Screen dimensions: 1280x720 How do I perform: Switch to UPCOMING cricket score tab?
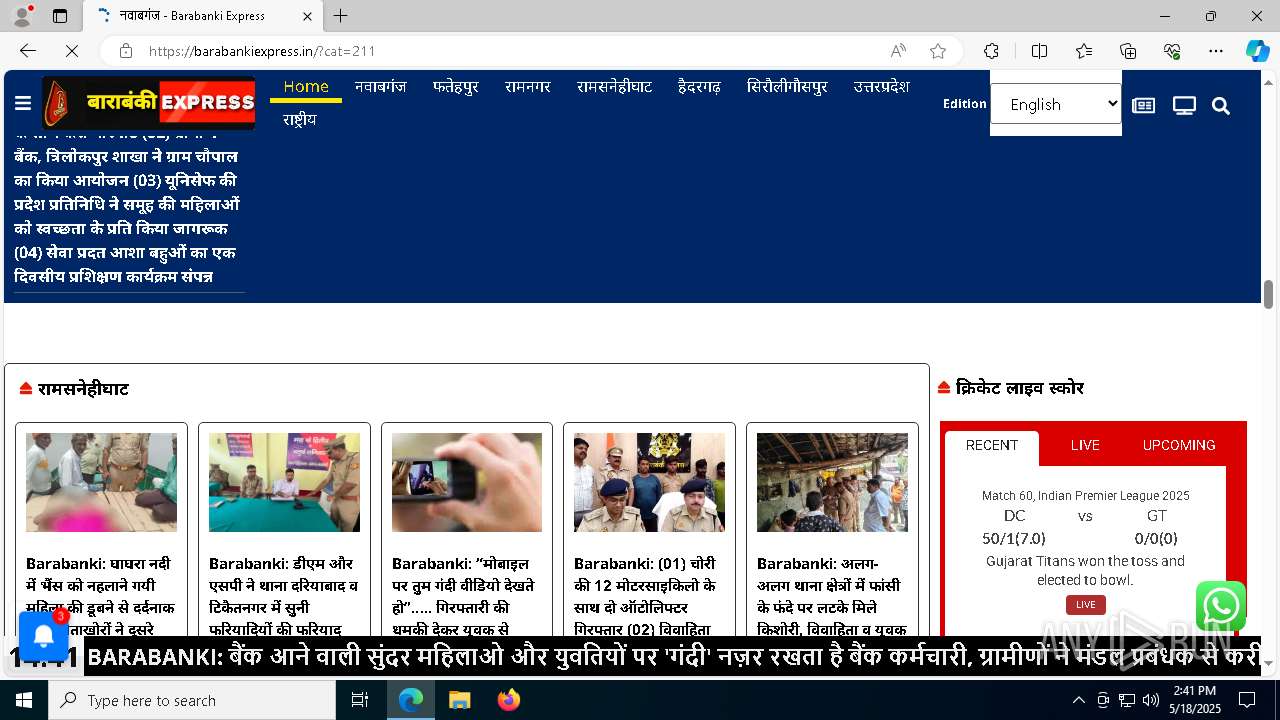pyautogui.click(x=1179, y=446)
